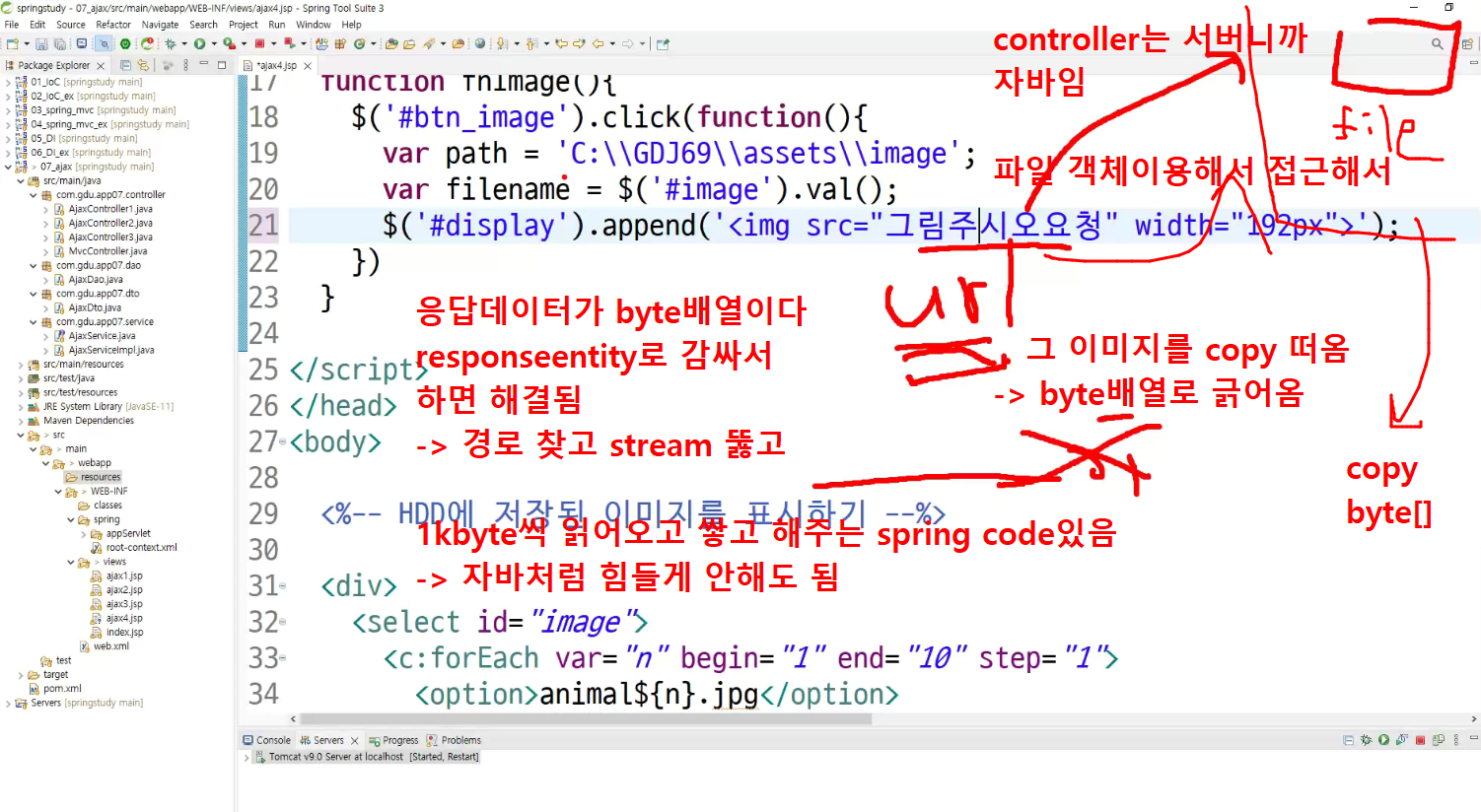Select index.jsp in views folder
1481x812 pixels.
116,633
